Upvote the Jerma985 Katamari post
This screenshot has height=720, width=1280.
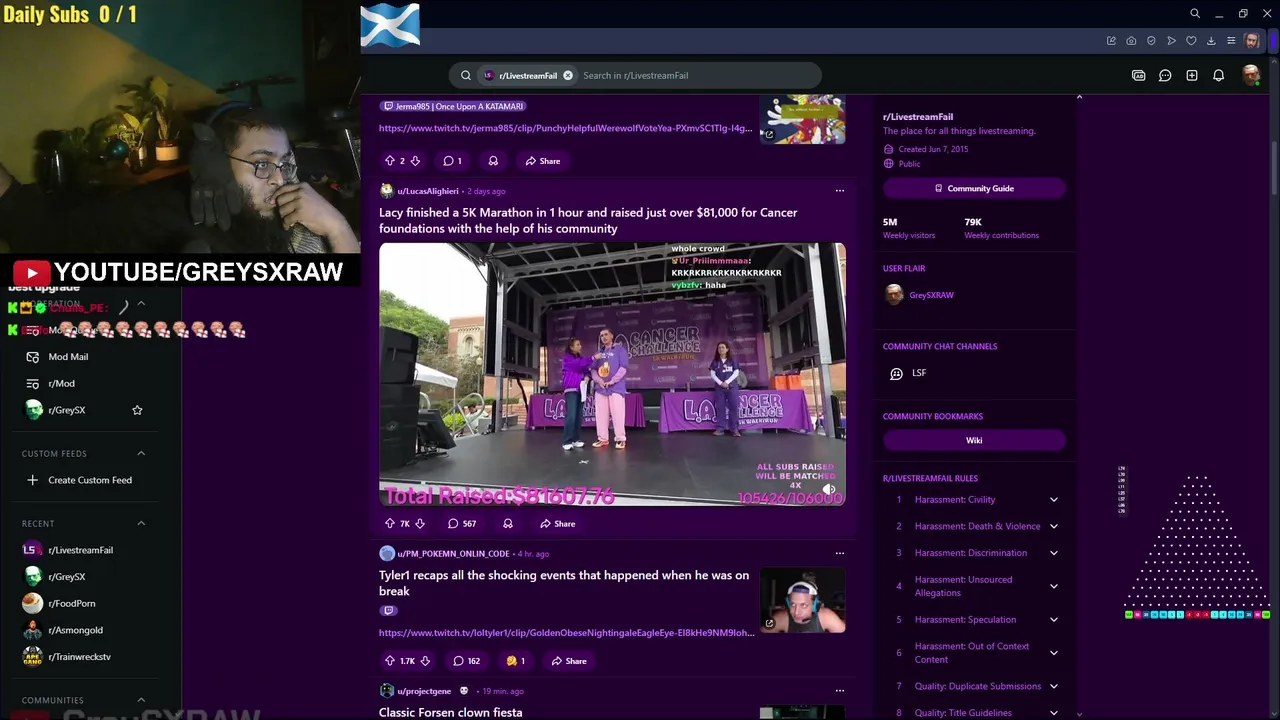click(x=389, y=161)
